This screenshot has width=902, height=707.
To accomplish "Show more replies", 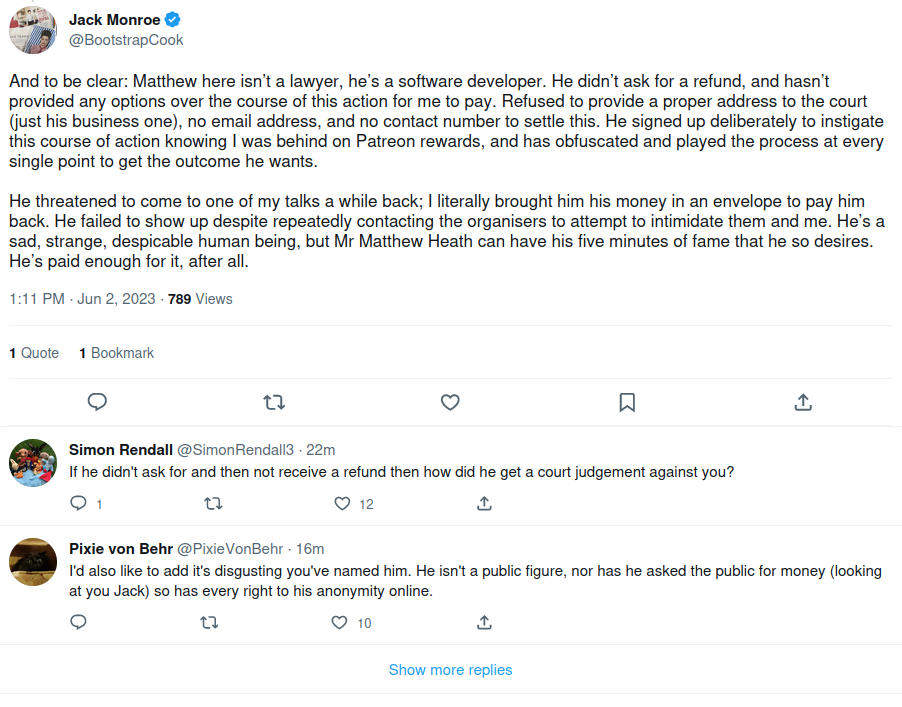I will click(450, 670).
